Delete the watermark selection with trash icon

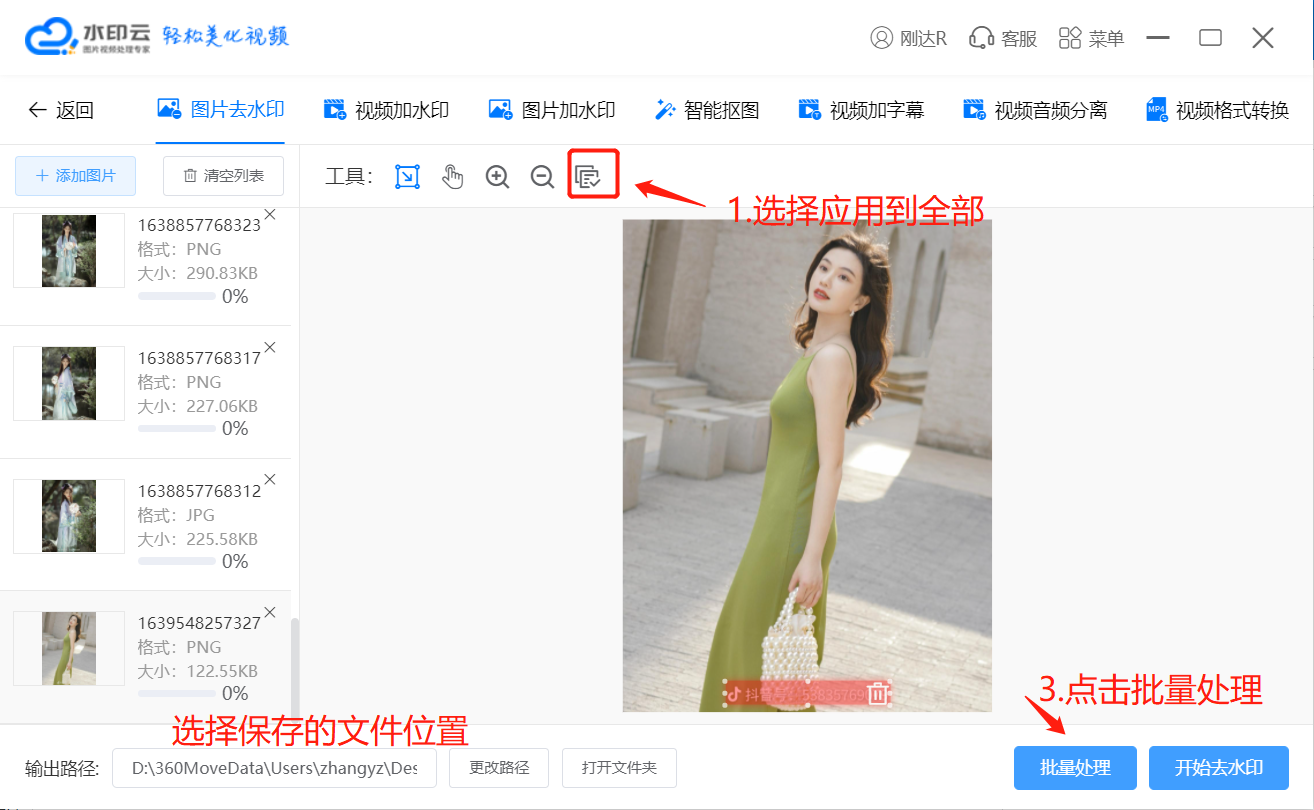pos(877,693)
